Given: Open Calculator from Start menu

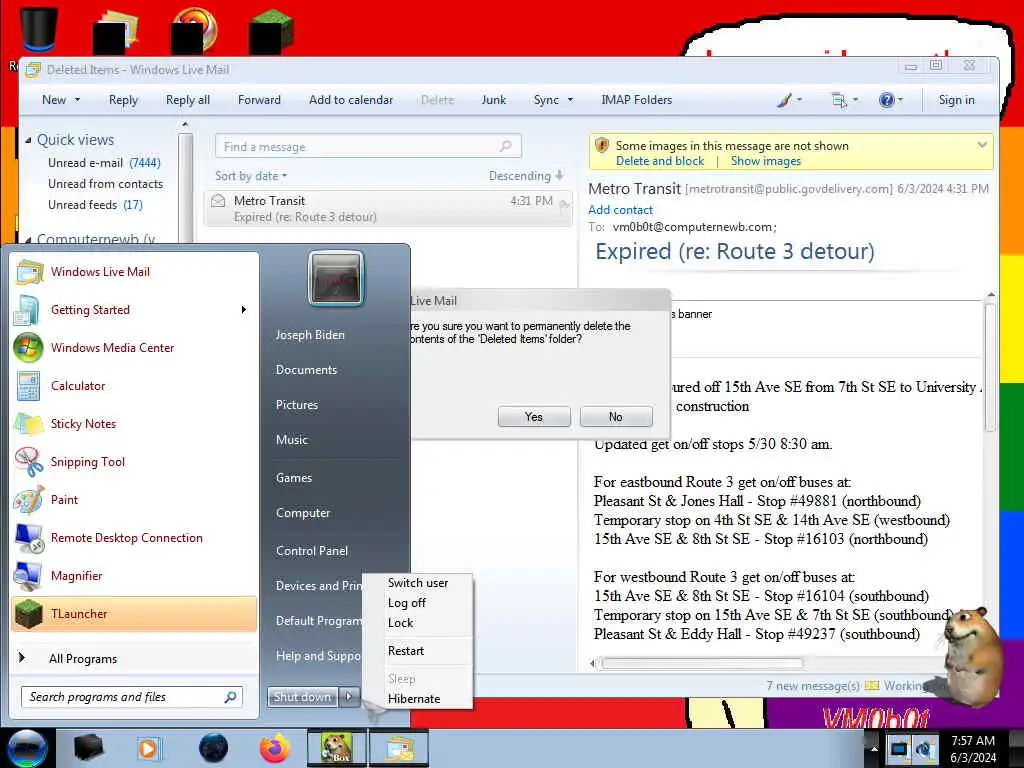Looking at the screenshot, I should (134, 386).
